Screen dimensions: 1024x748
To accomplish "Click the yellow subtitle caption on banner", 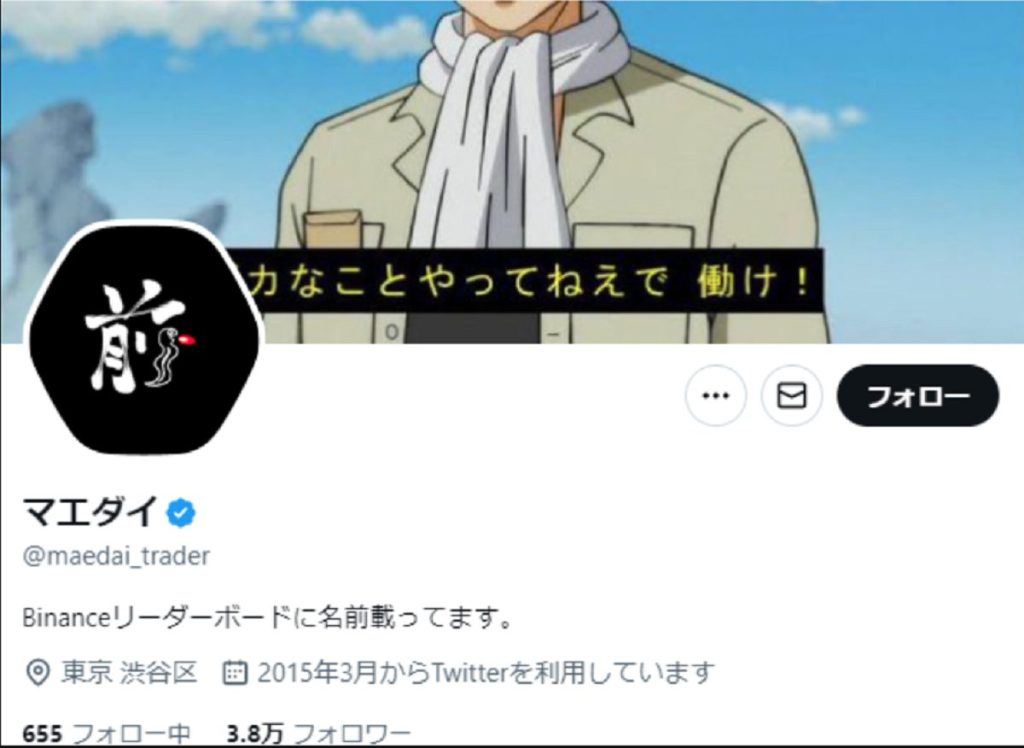I will tap(526, 283).
